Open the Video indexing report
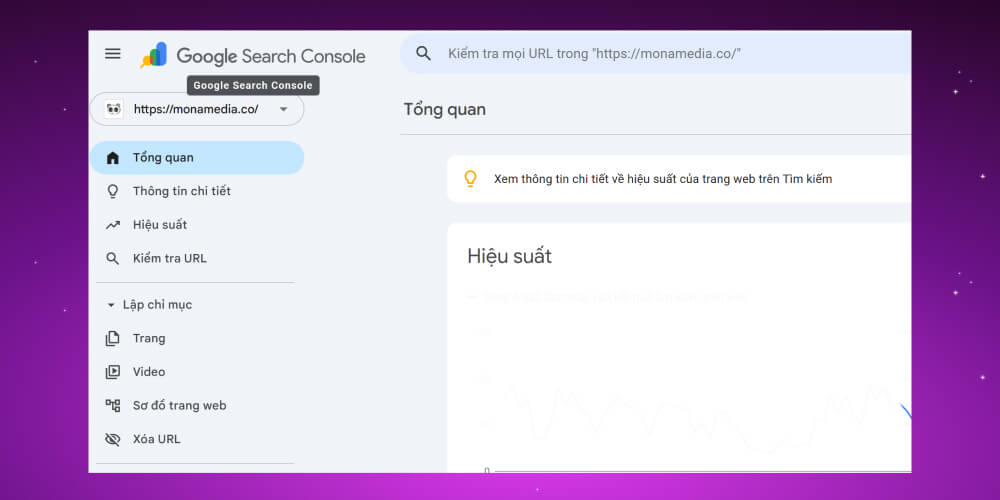 tap(197, 372)
